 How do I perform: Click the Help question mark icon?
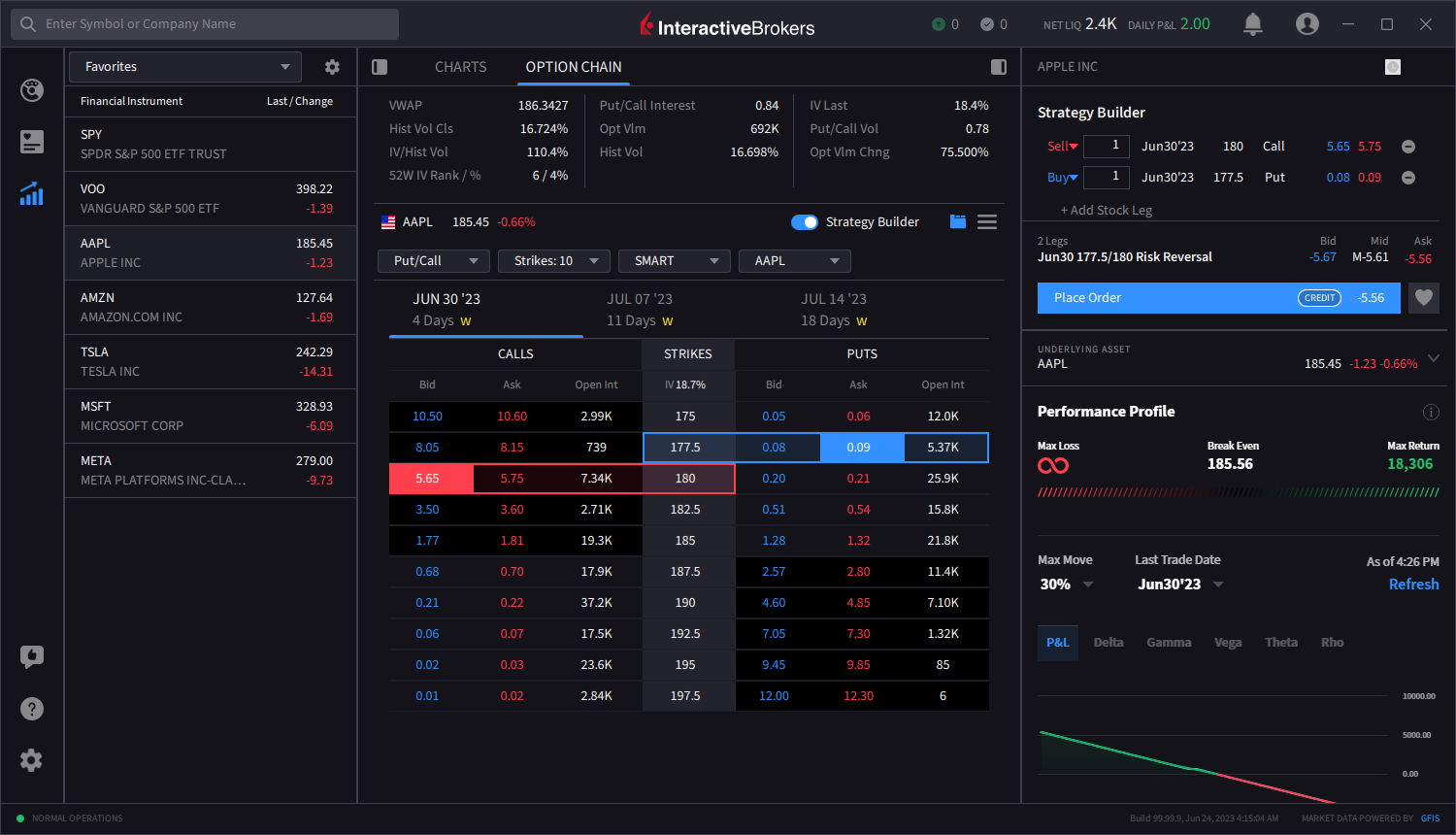(31, 708)
